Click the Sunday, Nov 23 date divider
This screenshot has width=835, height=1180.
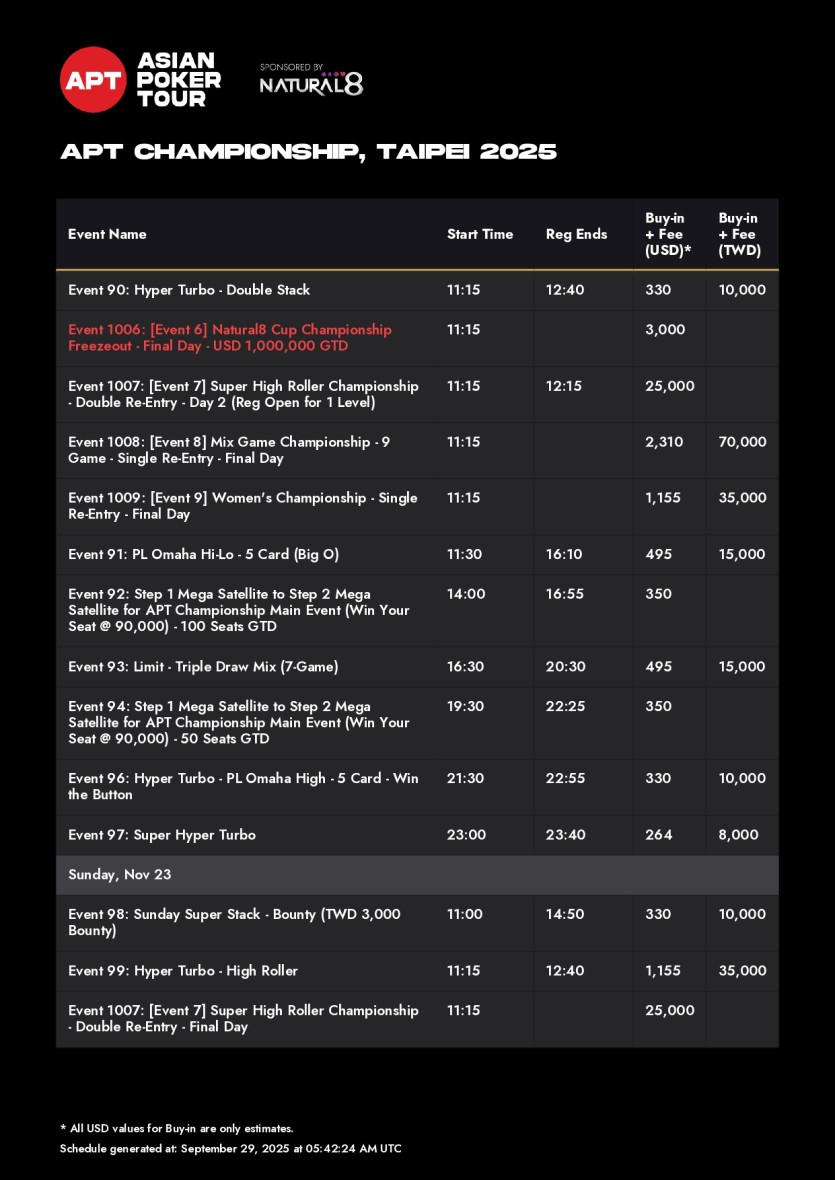120,874
